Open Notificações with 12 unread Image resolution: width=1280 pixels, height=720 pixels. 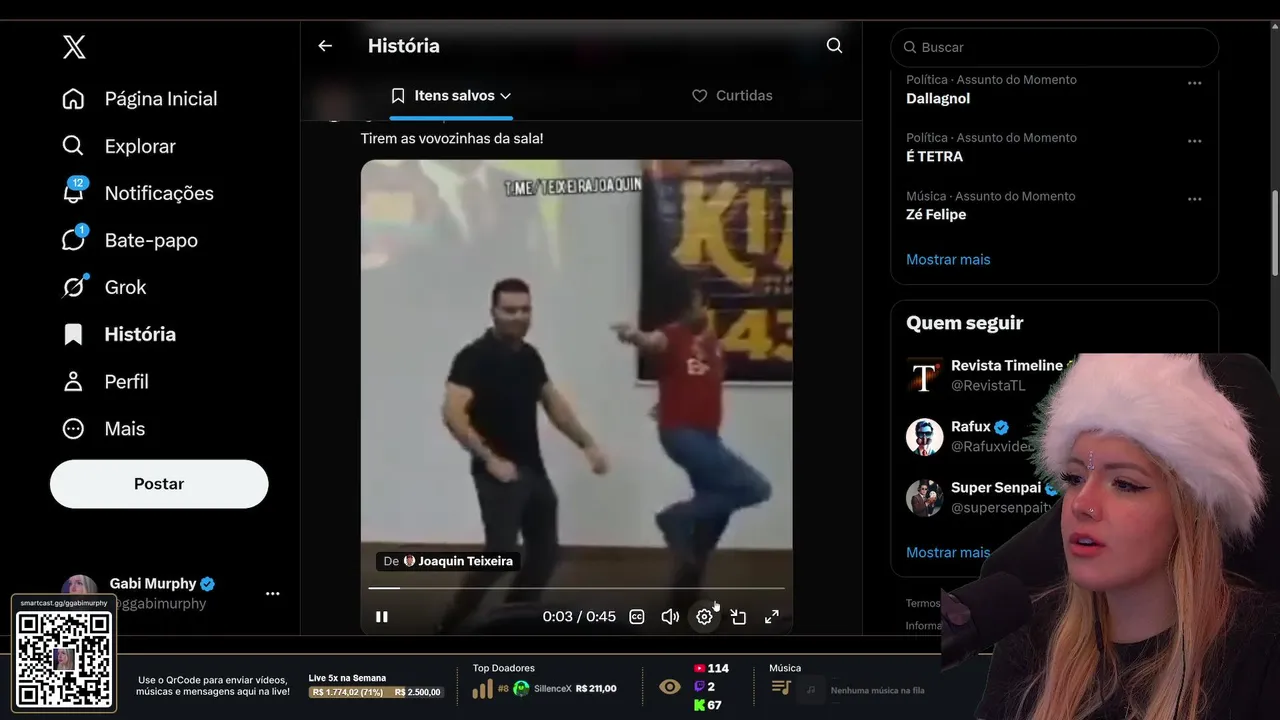coord(138,193)
